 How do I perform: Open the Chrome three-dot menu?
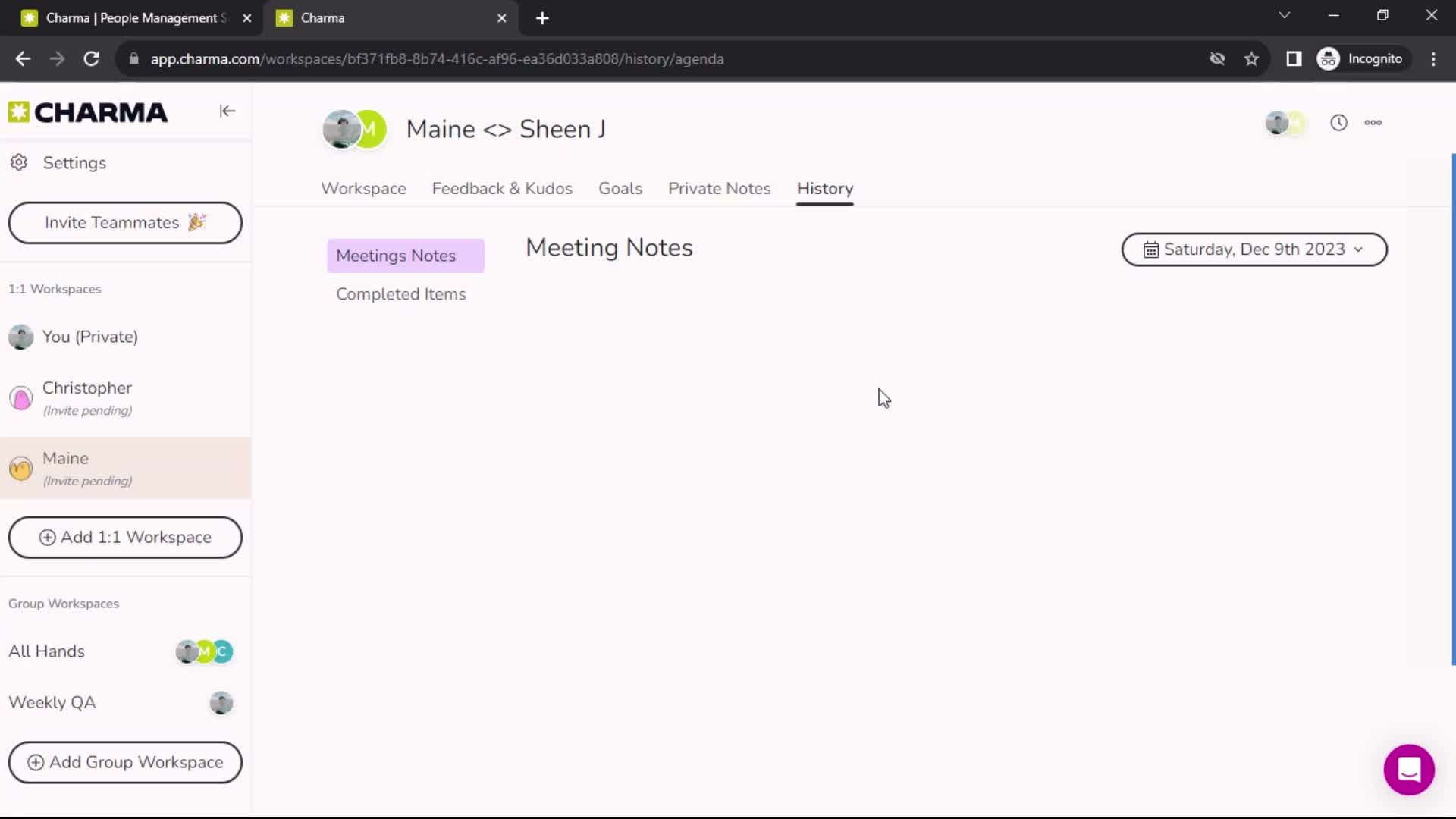coord(1433,59)
